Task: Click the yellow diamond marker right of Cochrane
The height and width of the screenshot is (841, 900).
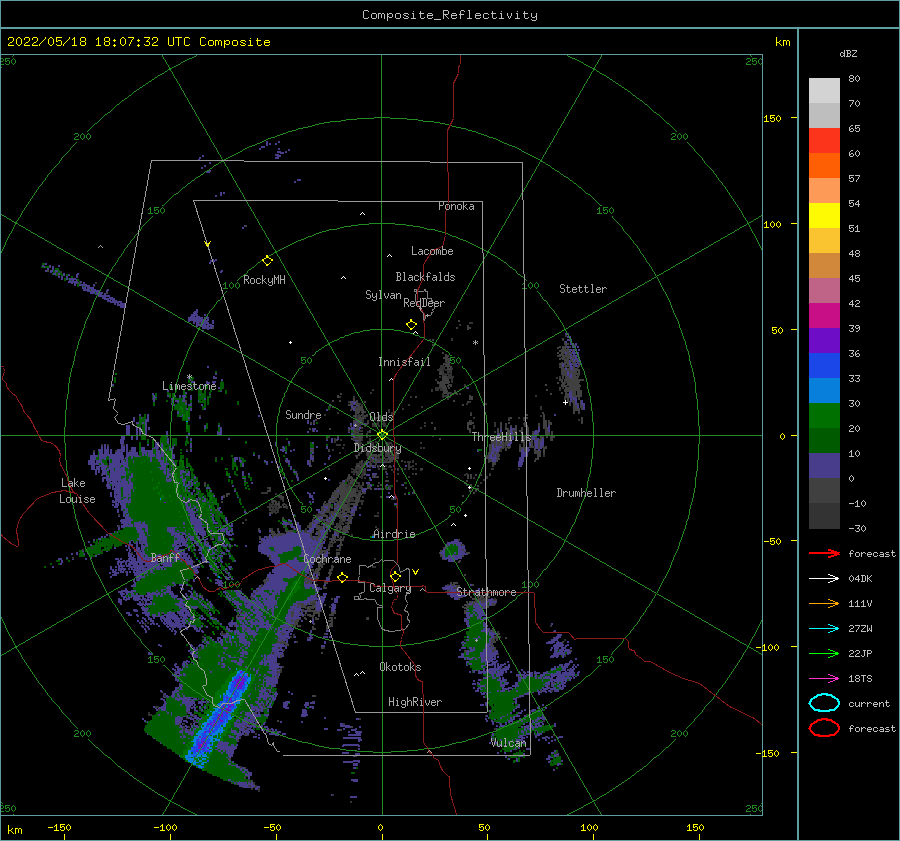Action: (343, 578)
